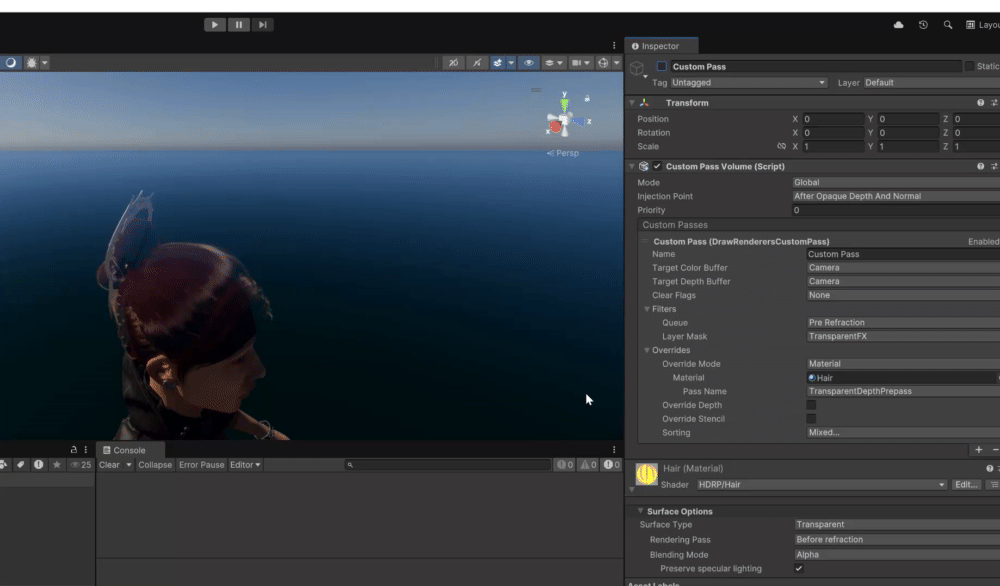The image size is (1000, 586).
Task: Open the dropdown beside the debug bug icon
Action: point(45,62)
